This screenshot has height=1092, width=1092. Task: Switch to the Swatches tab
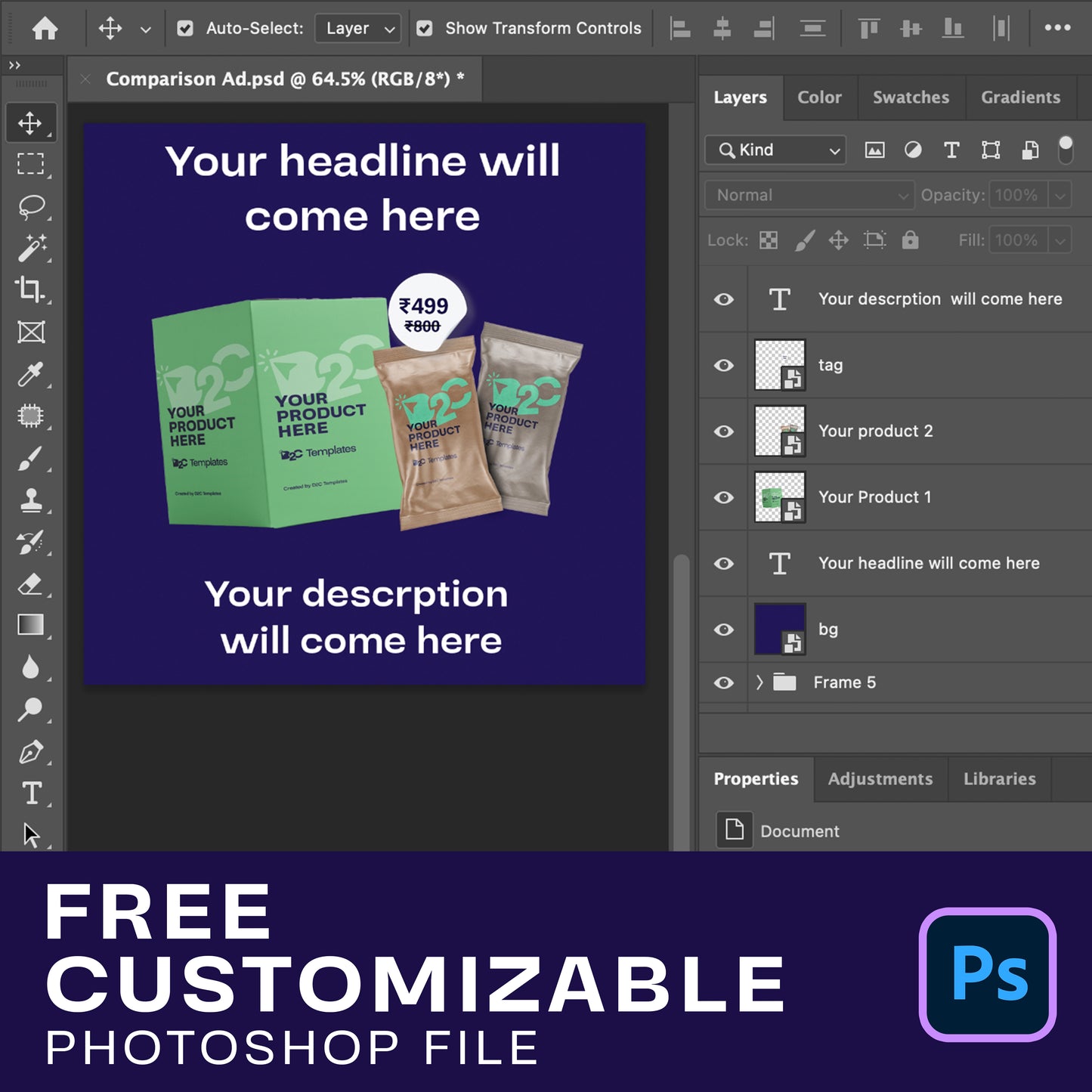(911, 97)
